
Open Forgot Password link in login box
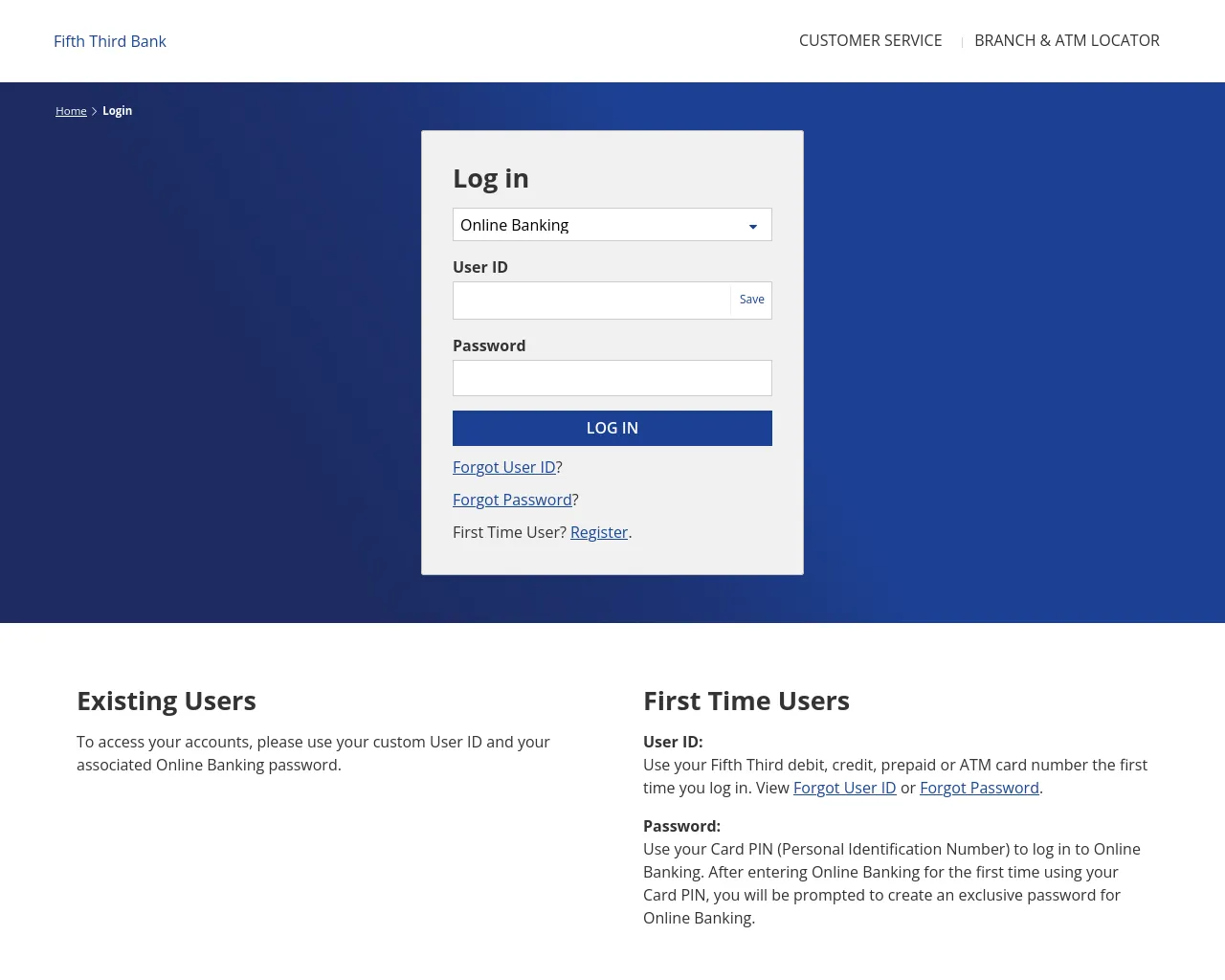click(x=512, y=500)
